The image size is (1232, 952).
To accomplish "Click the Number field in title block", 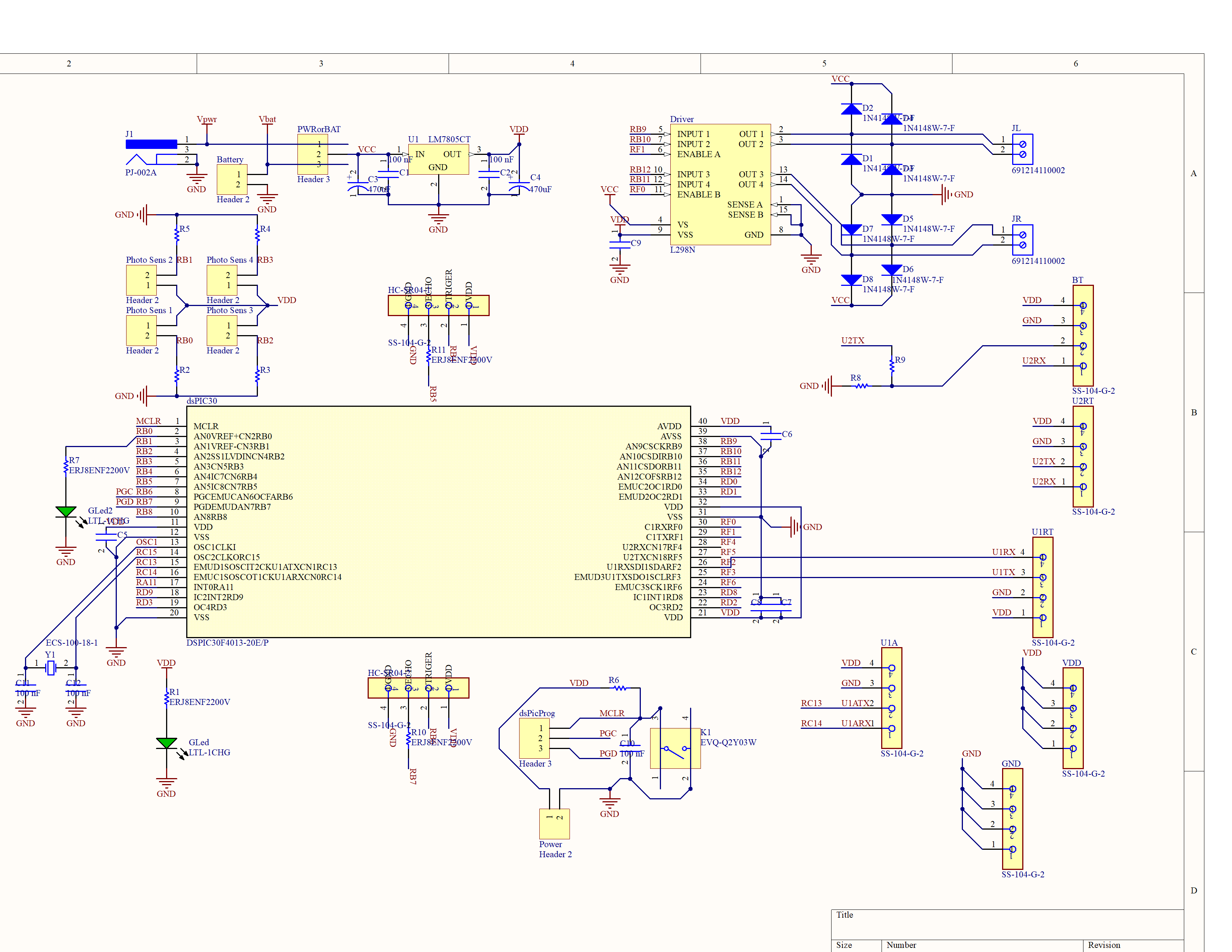I will pyautogui.click(x=982, y=946).
